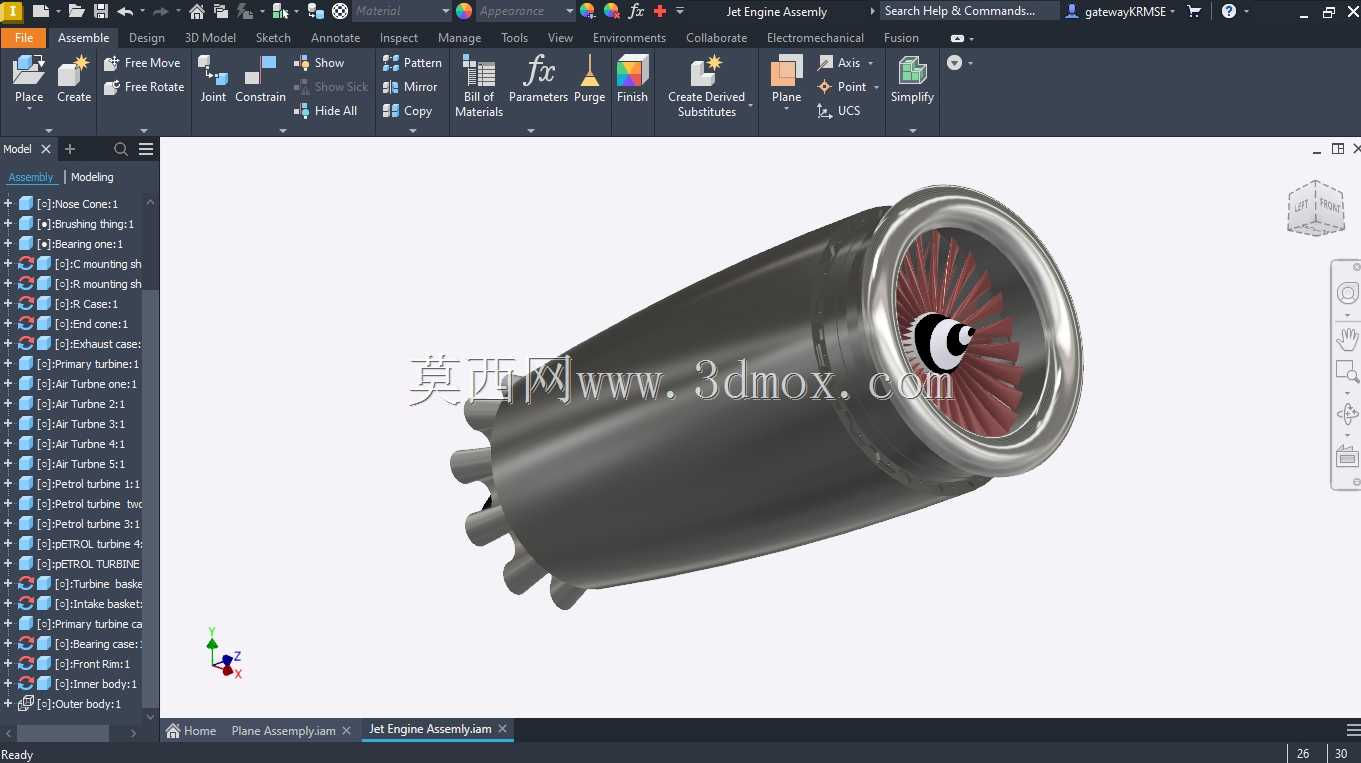Viewport: 1361px width, 763px height.
Task: Expand the Outer body:1 node
Action: pyautogui.click(x=8, y=703)
